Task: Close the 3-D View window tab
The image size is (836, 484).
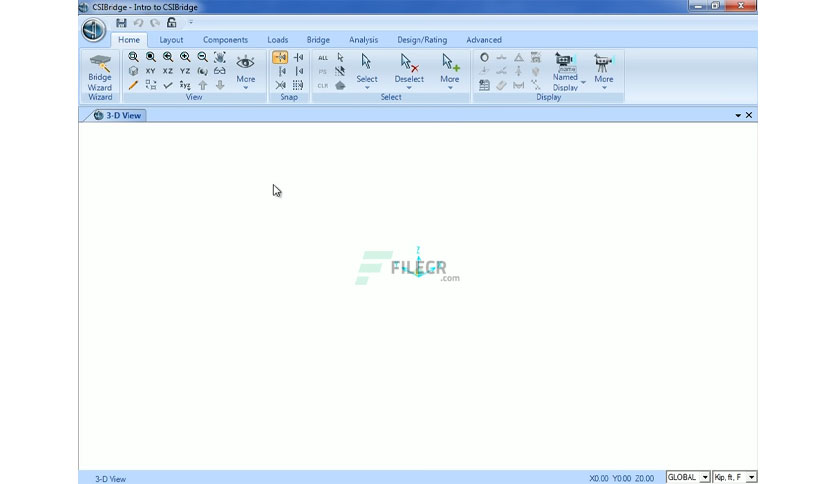Action: 749,115
